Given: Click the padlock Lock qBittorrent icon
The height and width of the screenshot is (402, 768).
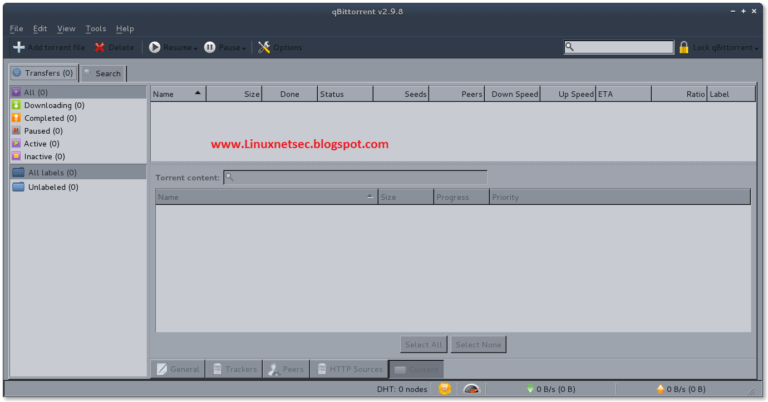Looking at the screenshot, I should [x=684, y=47].
